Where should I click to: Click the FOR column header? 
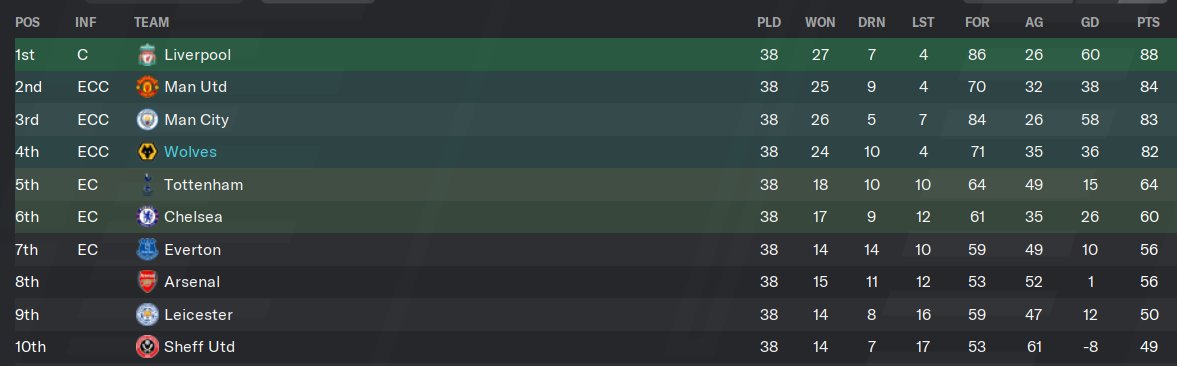point(977,22)
